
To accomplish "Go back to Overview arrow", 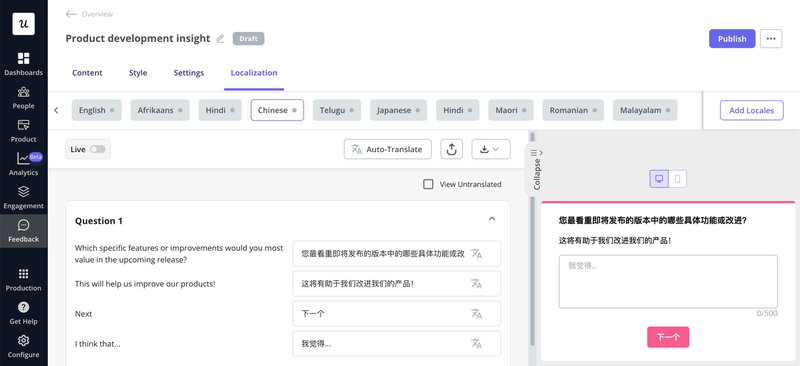I will [x=71, y=14].
